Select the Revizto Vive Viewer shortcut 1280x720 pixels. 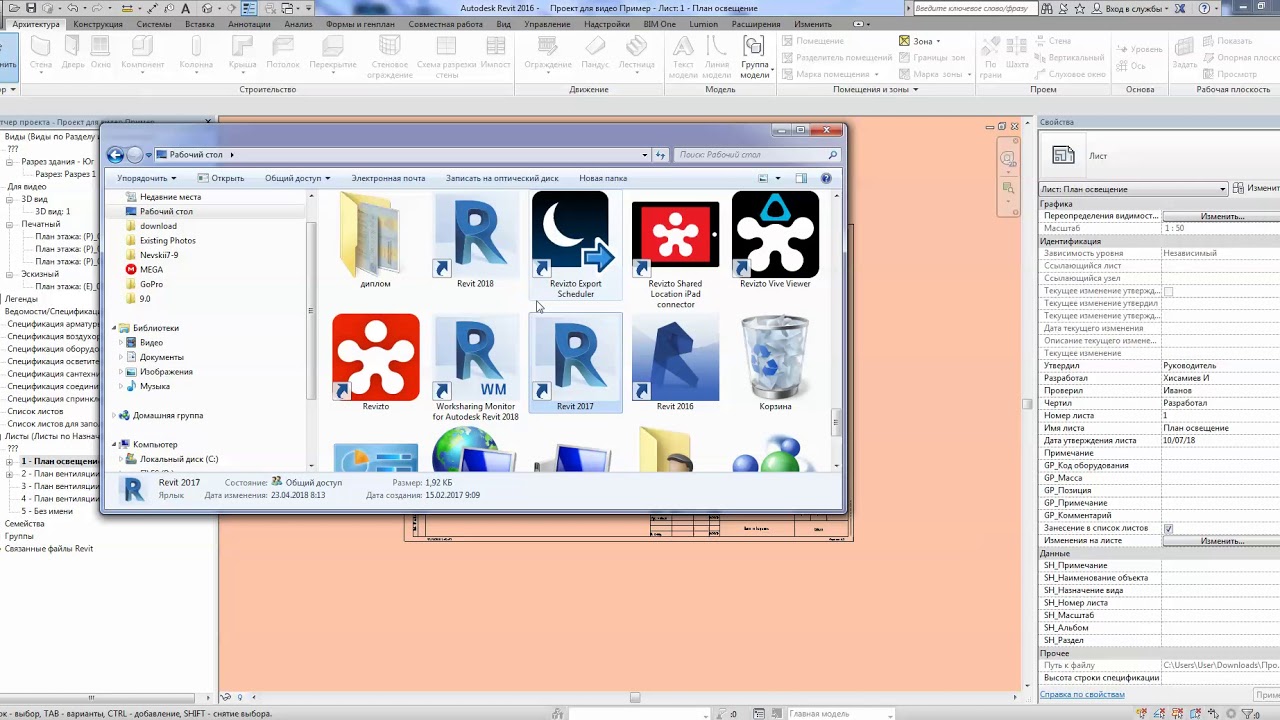pyautogui.click(x=775, y=238)
